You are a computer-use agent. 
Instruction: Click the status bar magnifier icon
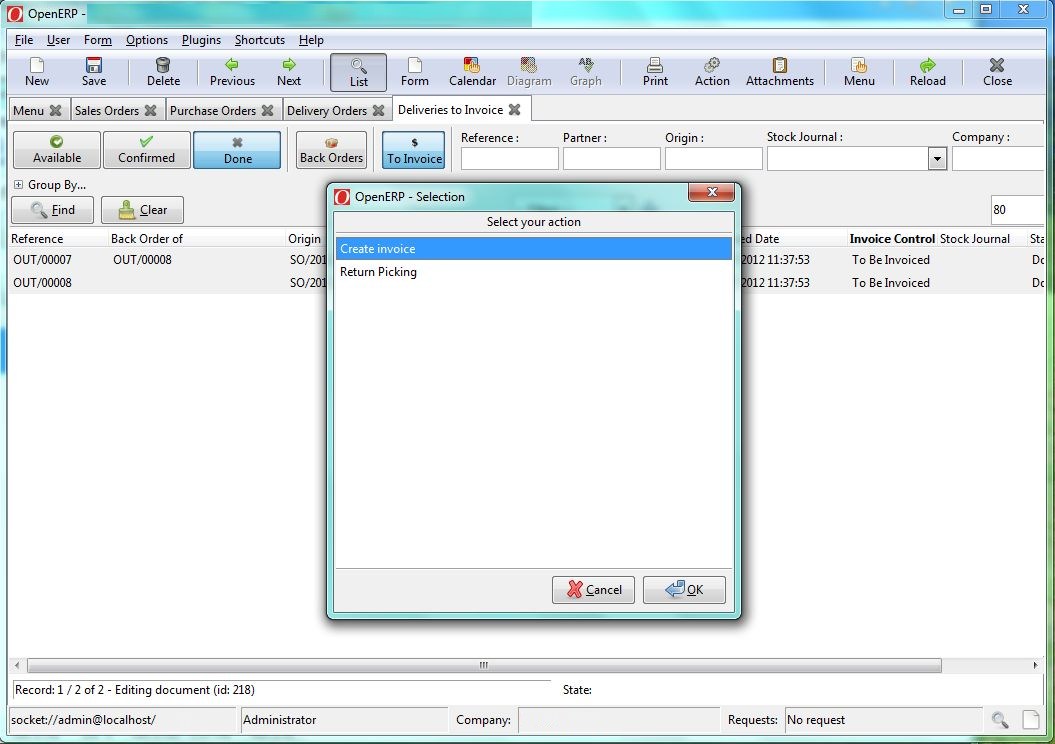pos(1000,720)
